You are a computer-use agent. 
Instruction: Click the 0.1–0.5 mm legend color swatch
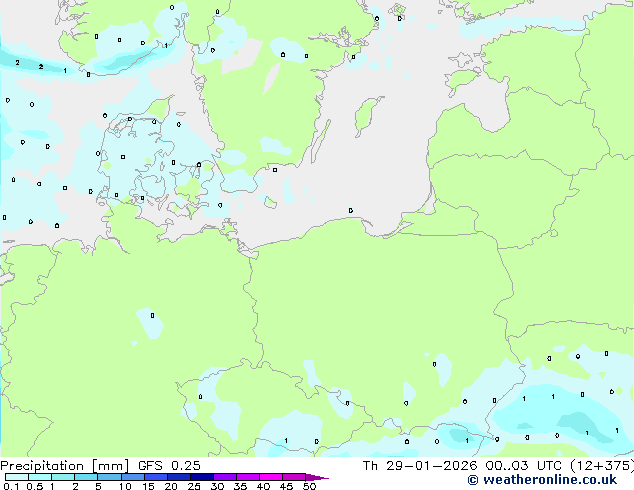coord(17,477)
